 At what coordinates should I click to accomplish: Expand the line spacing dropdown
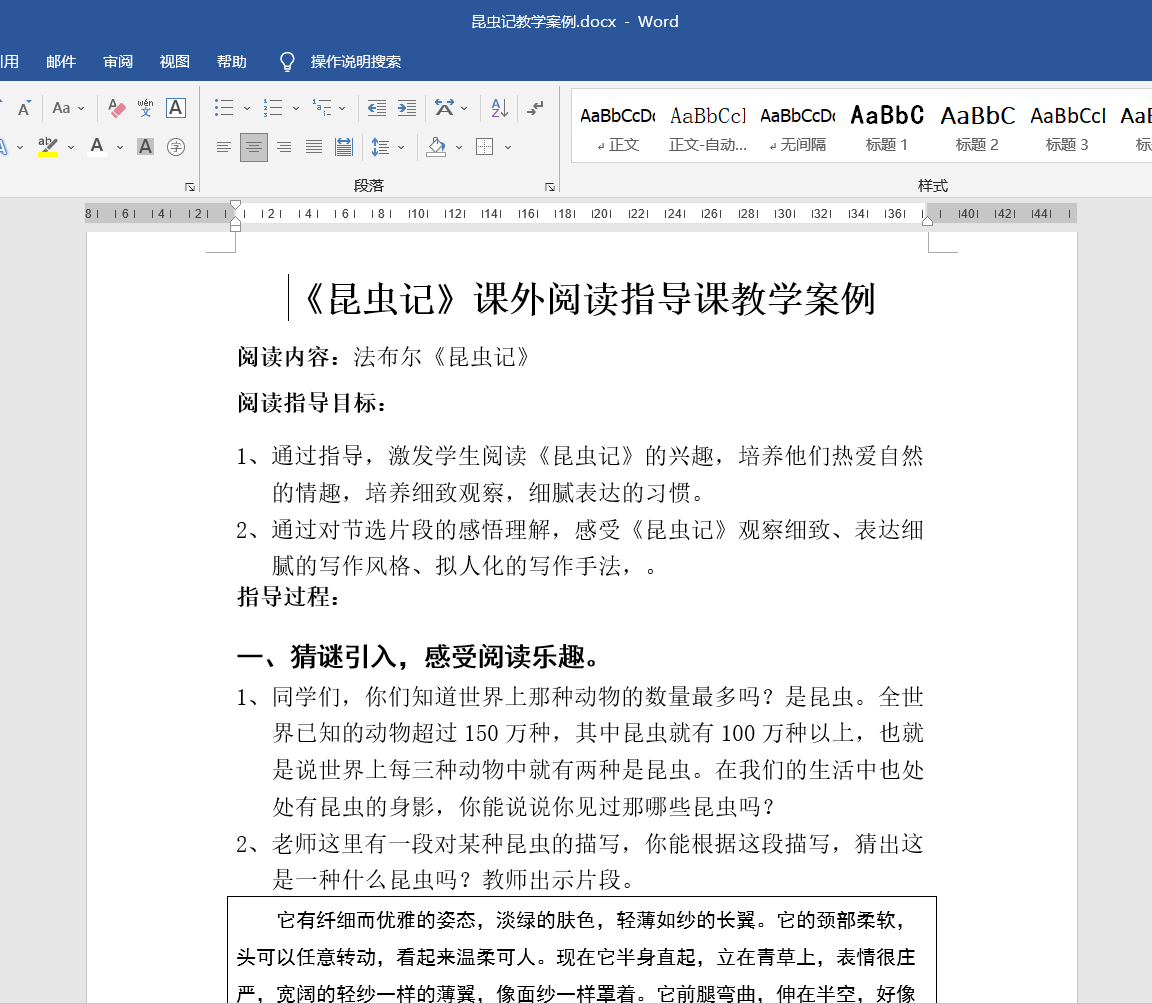(401, 147)
